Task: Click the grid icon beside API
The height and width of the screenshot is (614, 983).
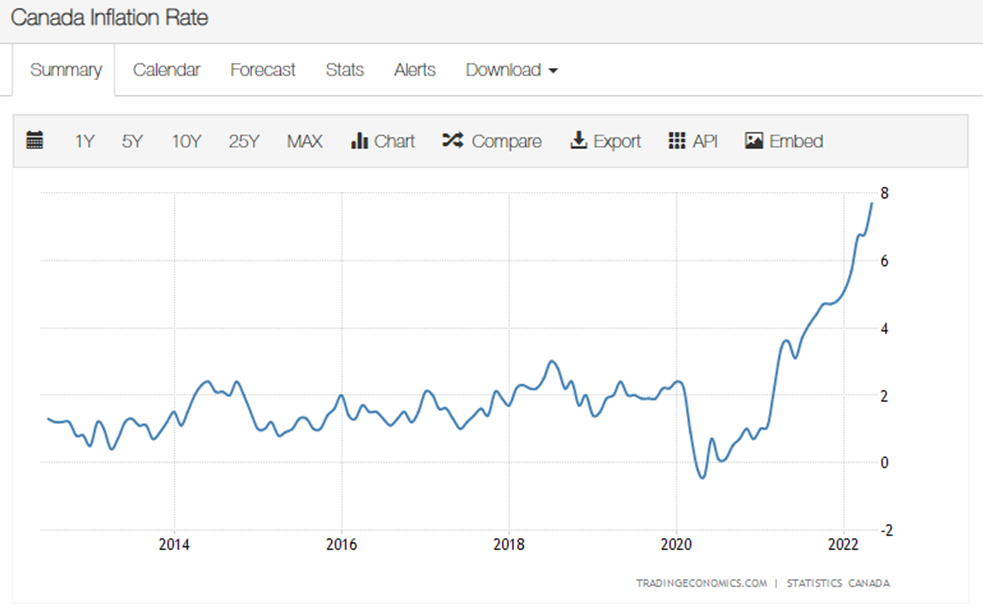Action: 677,140
